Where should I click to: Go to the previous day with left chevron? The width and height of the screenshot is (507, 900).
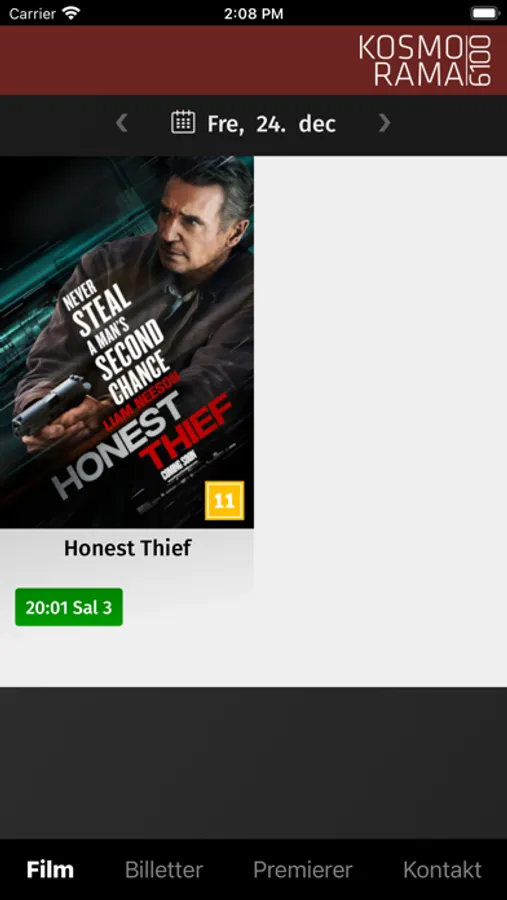(x=121, y=123)
